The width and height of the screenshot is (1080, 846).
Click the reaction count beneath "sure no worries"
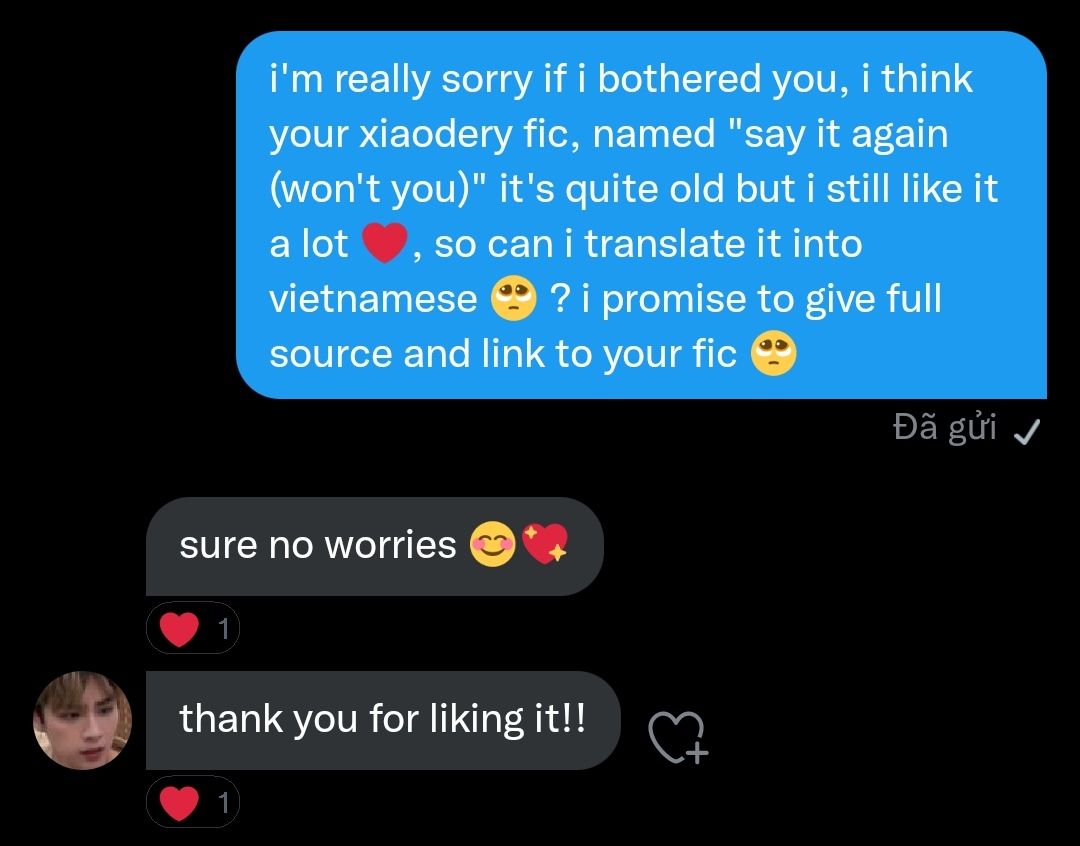(x=223, y=628)
